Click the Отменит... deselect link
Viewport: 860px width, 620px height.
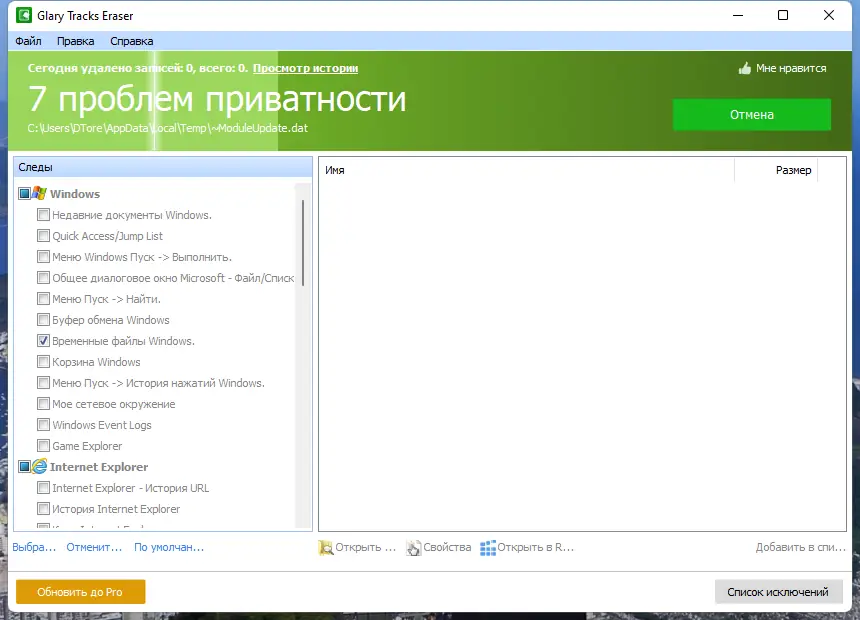click(94, 547)
